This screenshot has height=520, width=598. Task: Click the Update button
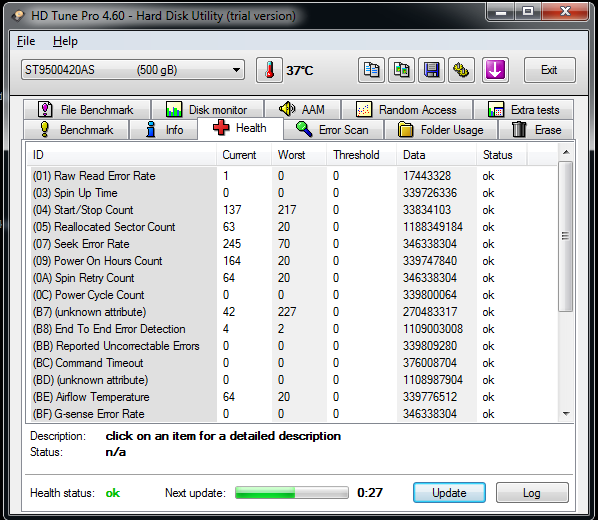449,493
